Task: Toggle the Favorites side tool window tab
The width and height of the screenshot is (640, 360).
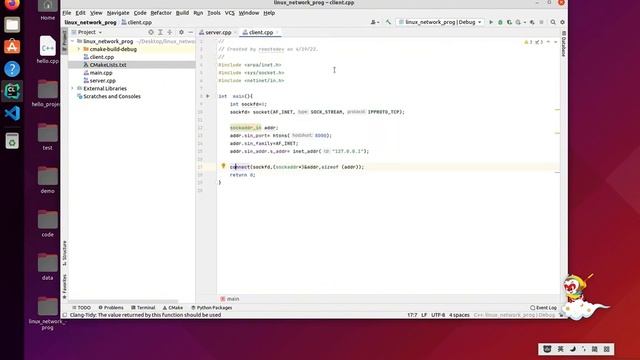Action: [64, 286]
